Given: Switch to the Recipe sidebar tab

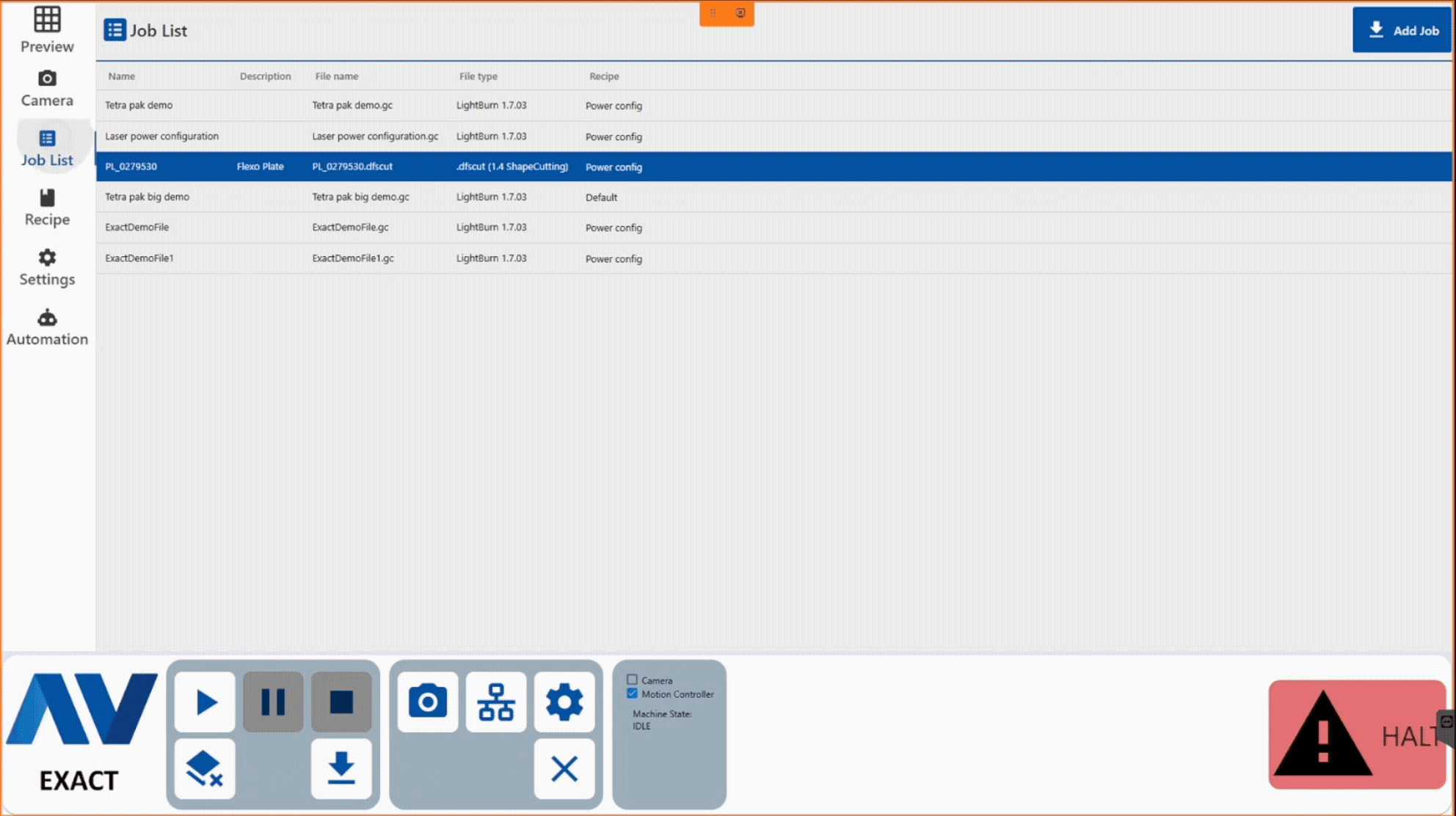Looking at the screenshot, I should (x=47, y=207).
